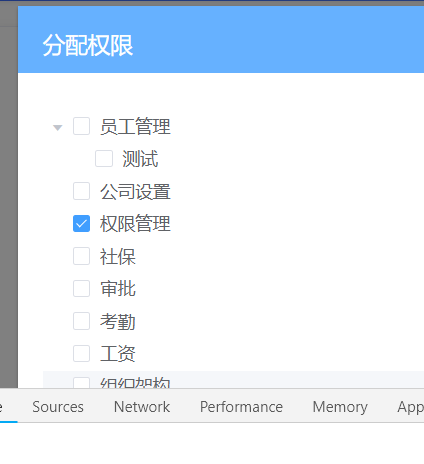This screenshot has width=424, height=464.
Task: Switch to the Memory tab
Action: click(x=340, y=407)
